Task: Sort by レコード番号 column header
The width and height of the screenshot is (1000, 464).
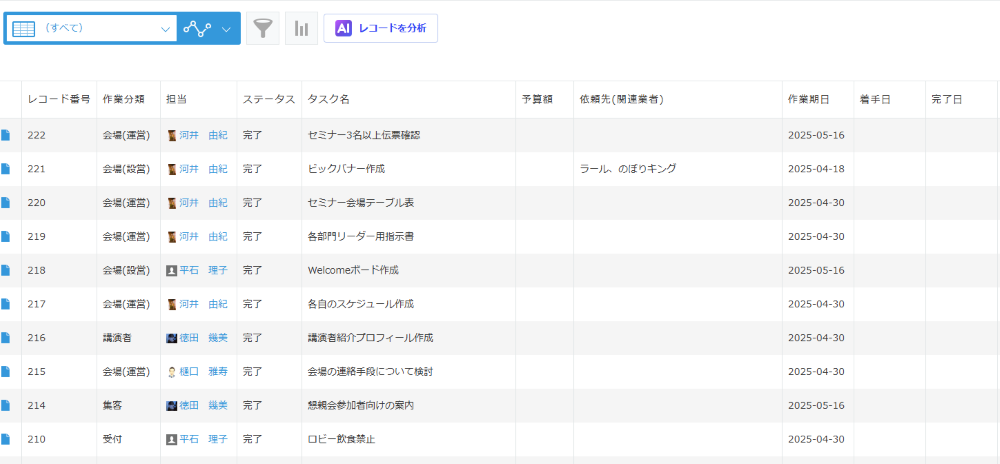Action: coord(59,99)
